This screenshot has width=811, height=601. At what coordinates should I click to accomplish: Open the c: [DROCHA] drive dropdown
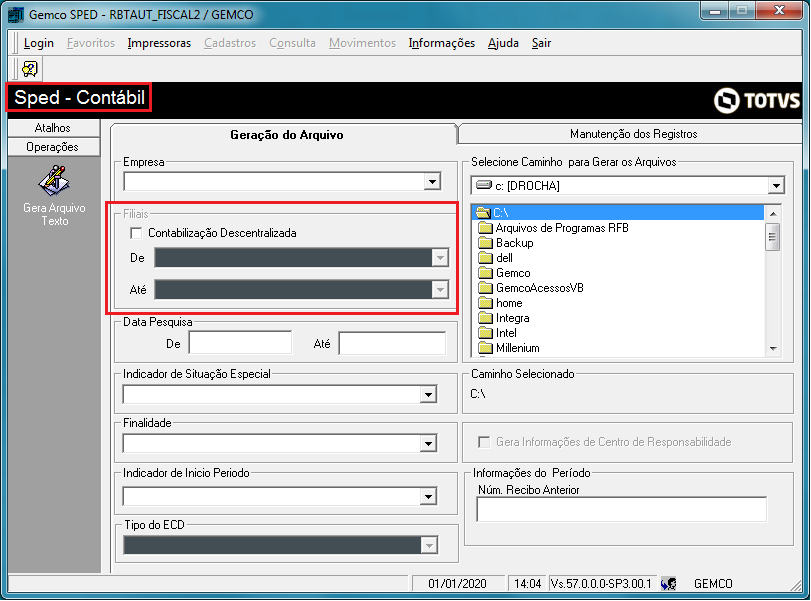pos(776,186)
